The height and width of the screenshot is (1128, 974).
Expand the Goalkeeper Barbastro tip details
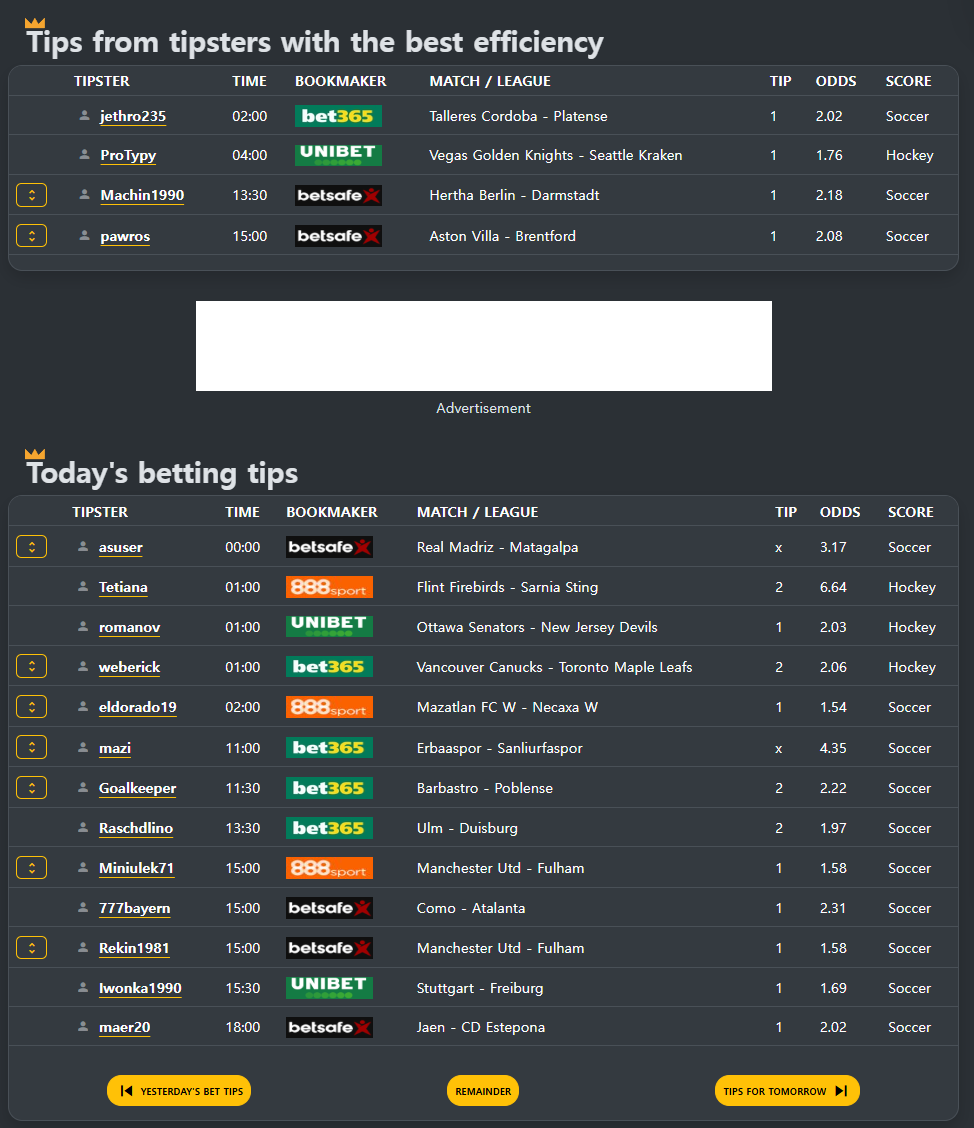coord(32,788)
